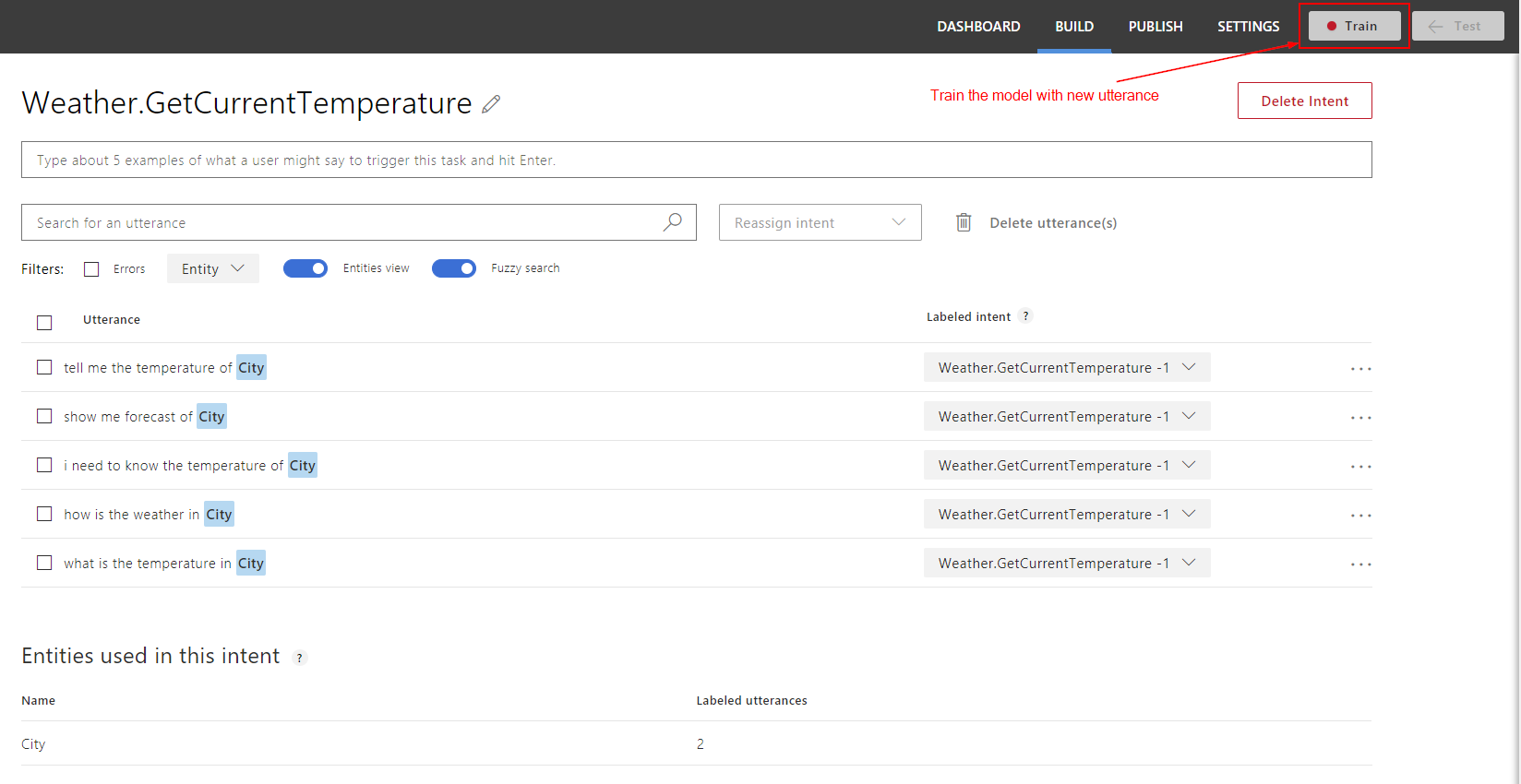
Task: Disable the Fuzzy search toggle
Action: [454, 268]
